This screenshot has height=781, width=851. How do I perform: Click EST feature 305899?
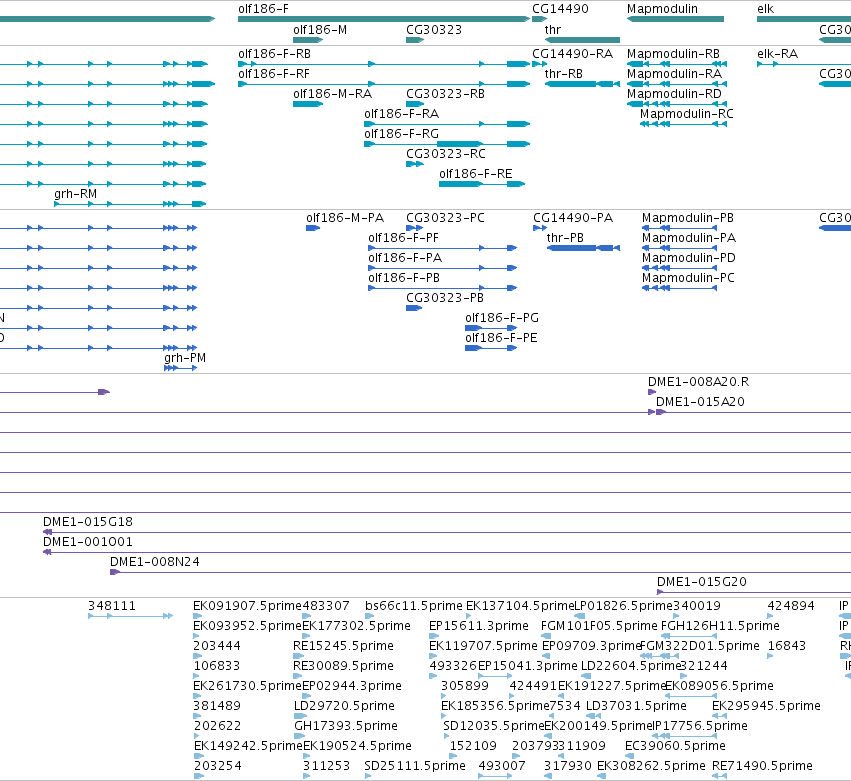(465, 686)
